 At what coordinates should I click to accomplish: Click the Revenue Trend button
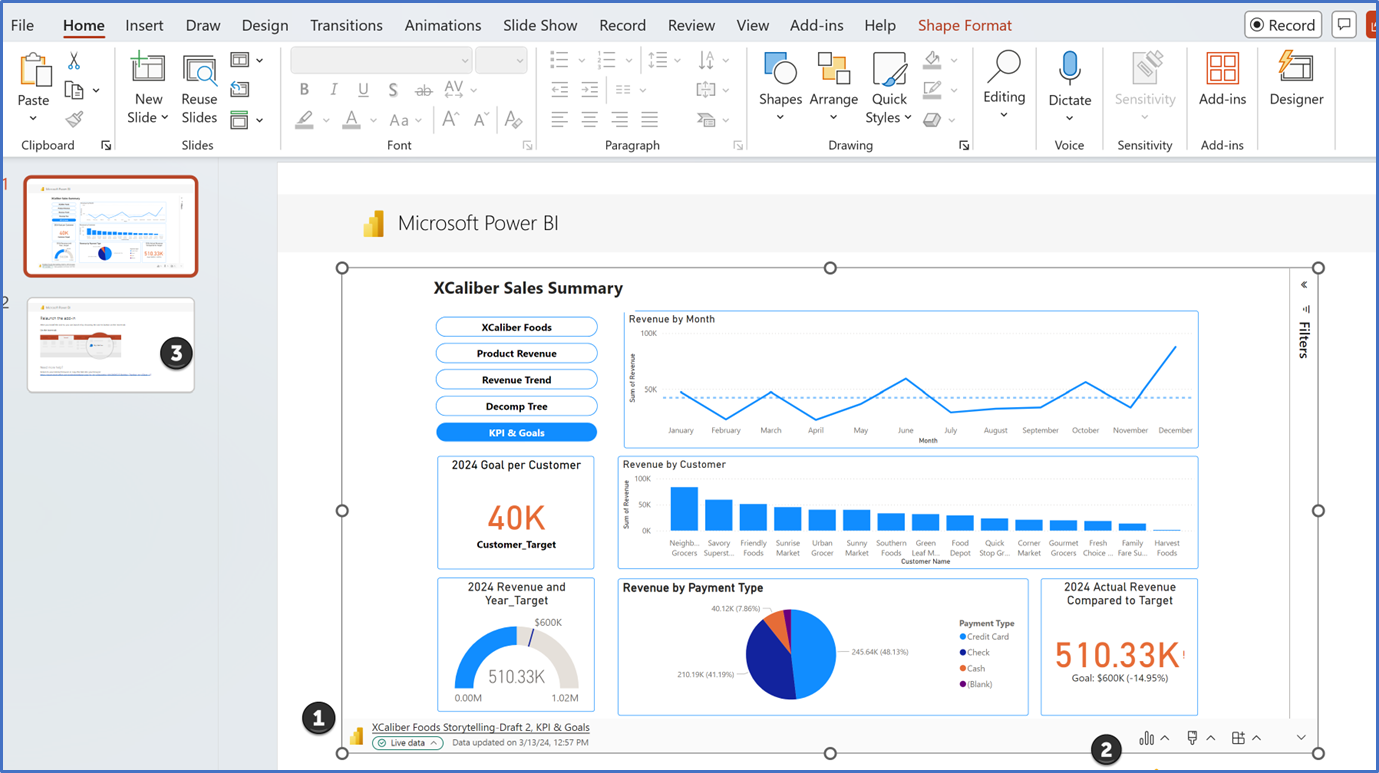click(x=516, y=380)
